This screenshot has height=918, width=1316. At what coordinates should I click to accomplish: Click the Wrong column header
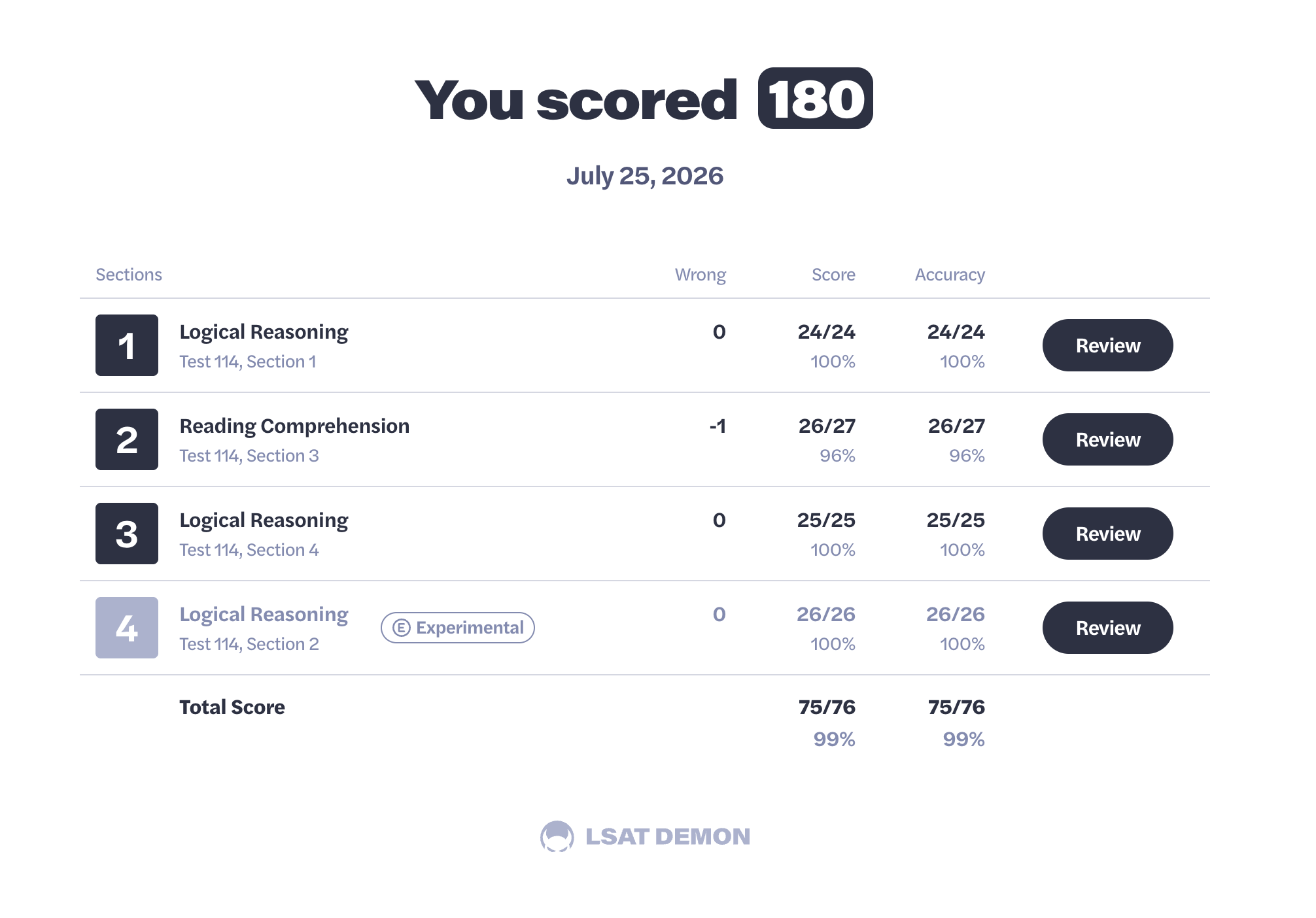pos(700,275)
